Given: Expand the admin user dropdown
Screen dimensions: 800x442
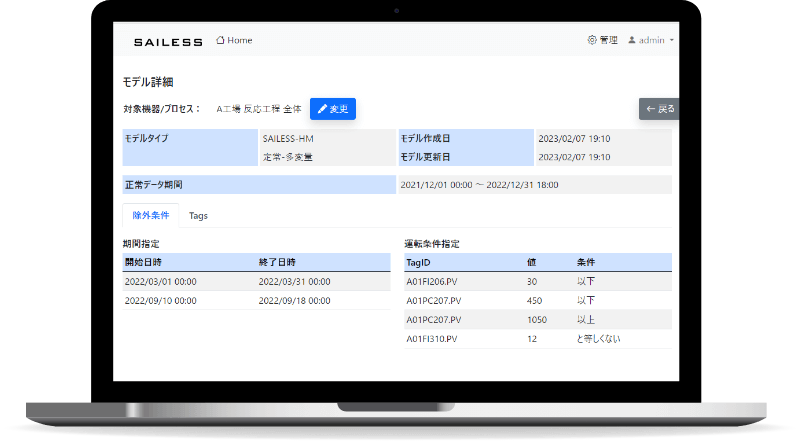Looking at the screenshot, I should click(x=651, y=41).
